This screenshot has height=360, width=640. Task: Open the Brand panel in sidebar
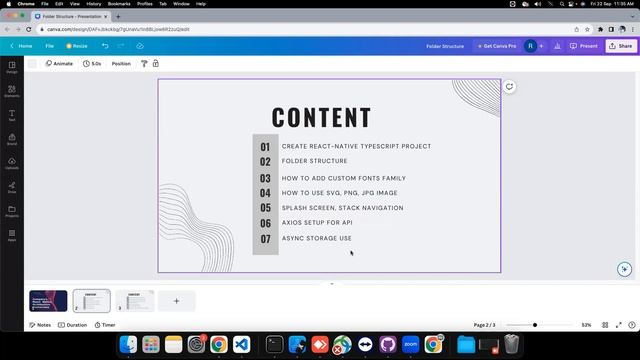(x=12, y=140)
